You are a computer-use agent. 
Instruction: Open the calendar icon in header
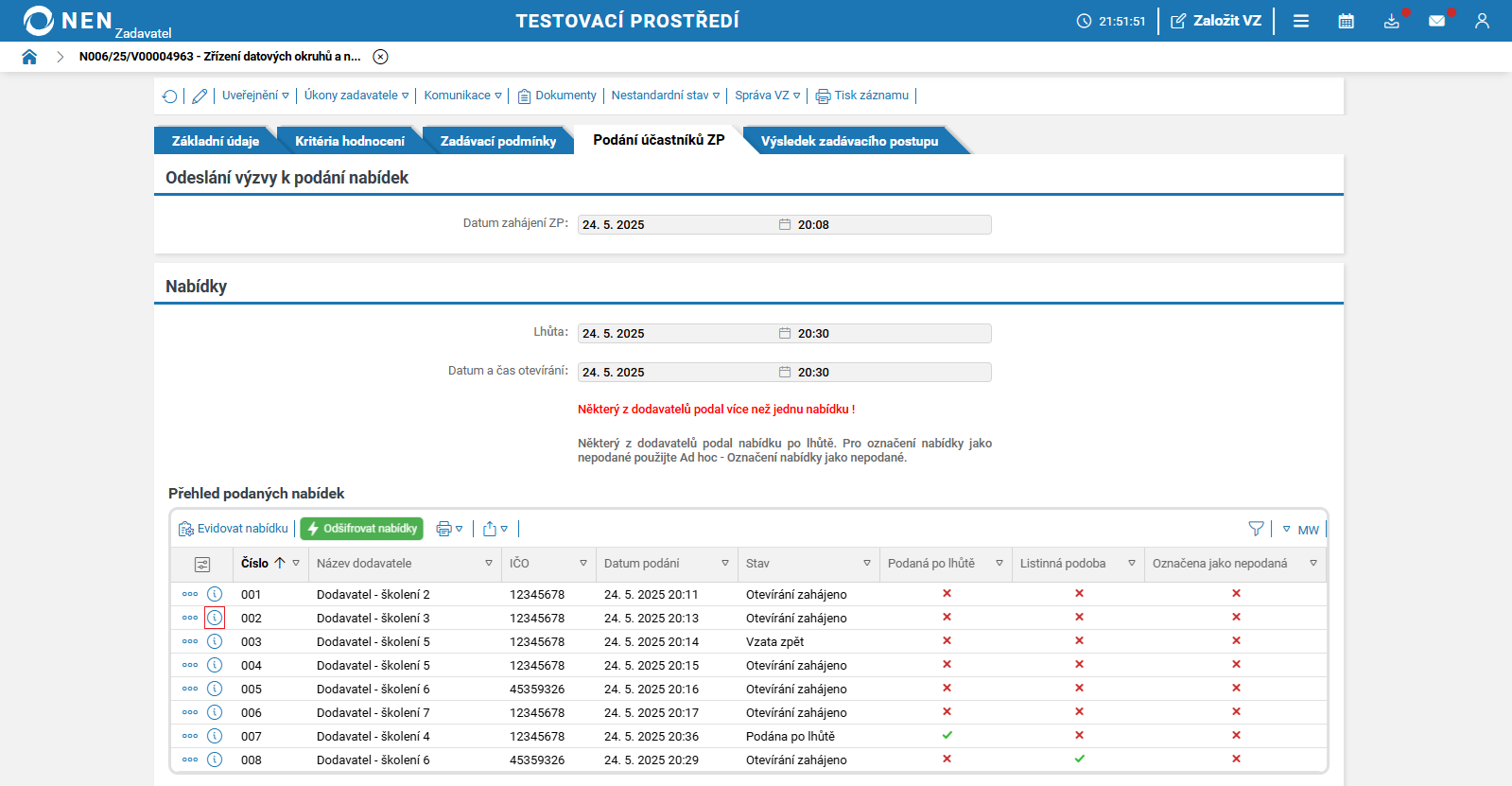(1346, 21)
